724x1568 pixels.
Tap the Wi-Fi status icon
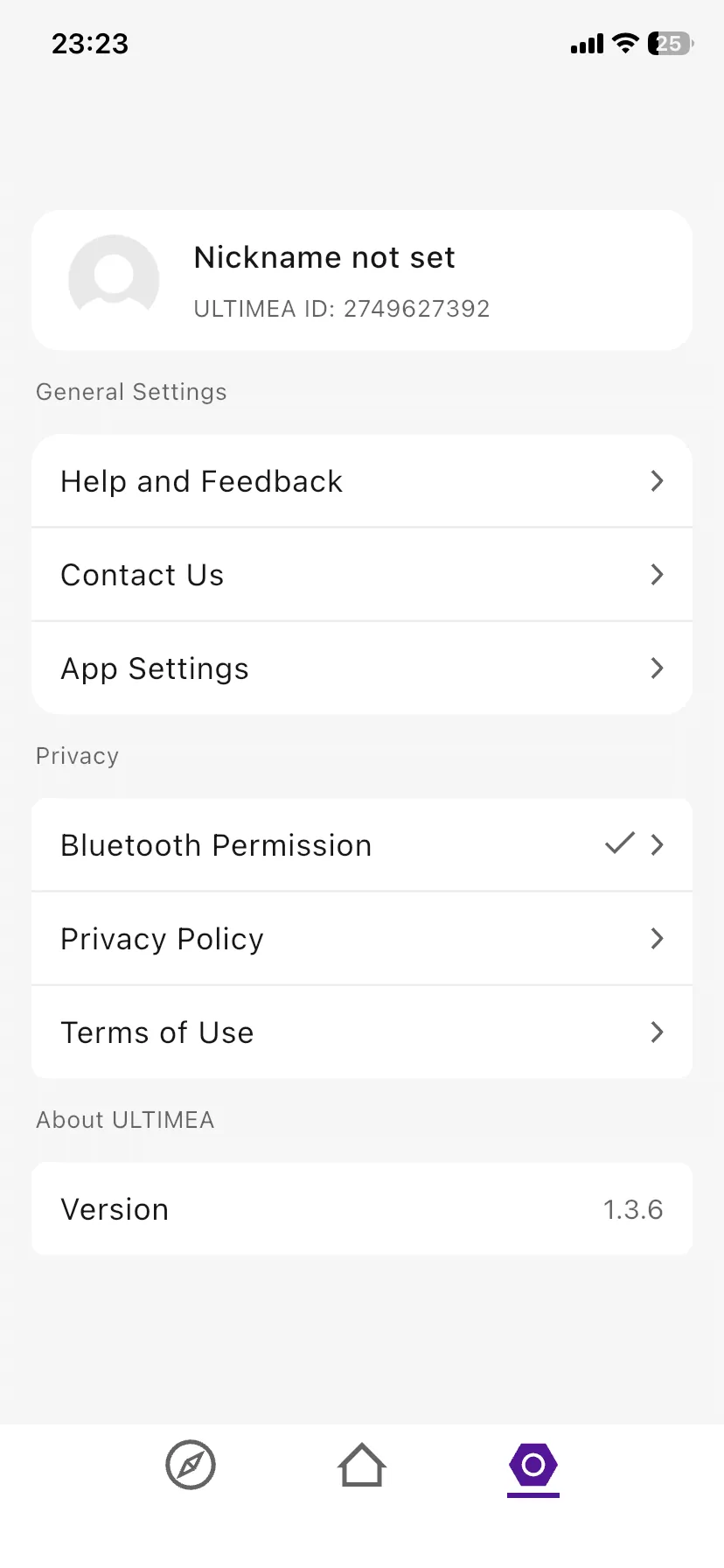click(x=625, y=43)
